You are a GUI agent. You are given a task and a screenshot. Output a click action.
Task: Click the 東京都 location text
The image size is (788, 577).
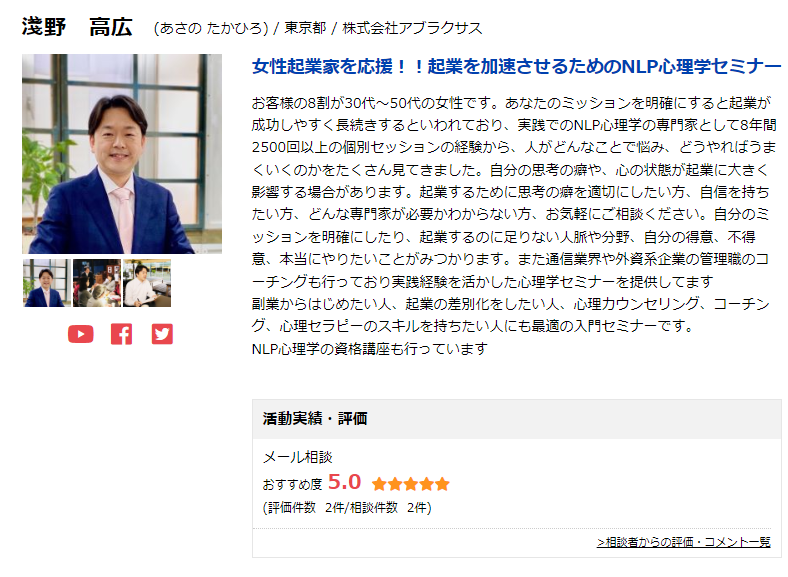(x=306, y=28)
